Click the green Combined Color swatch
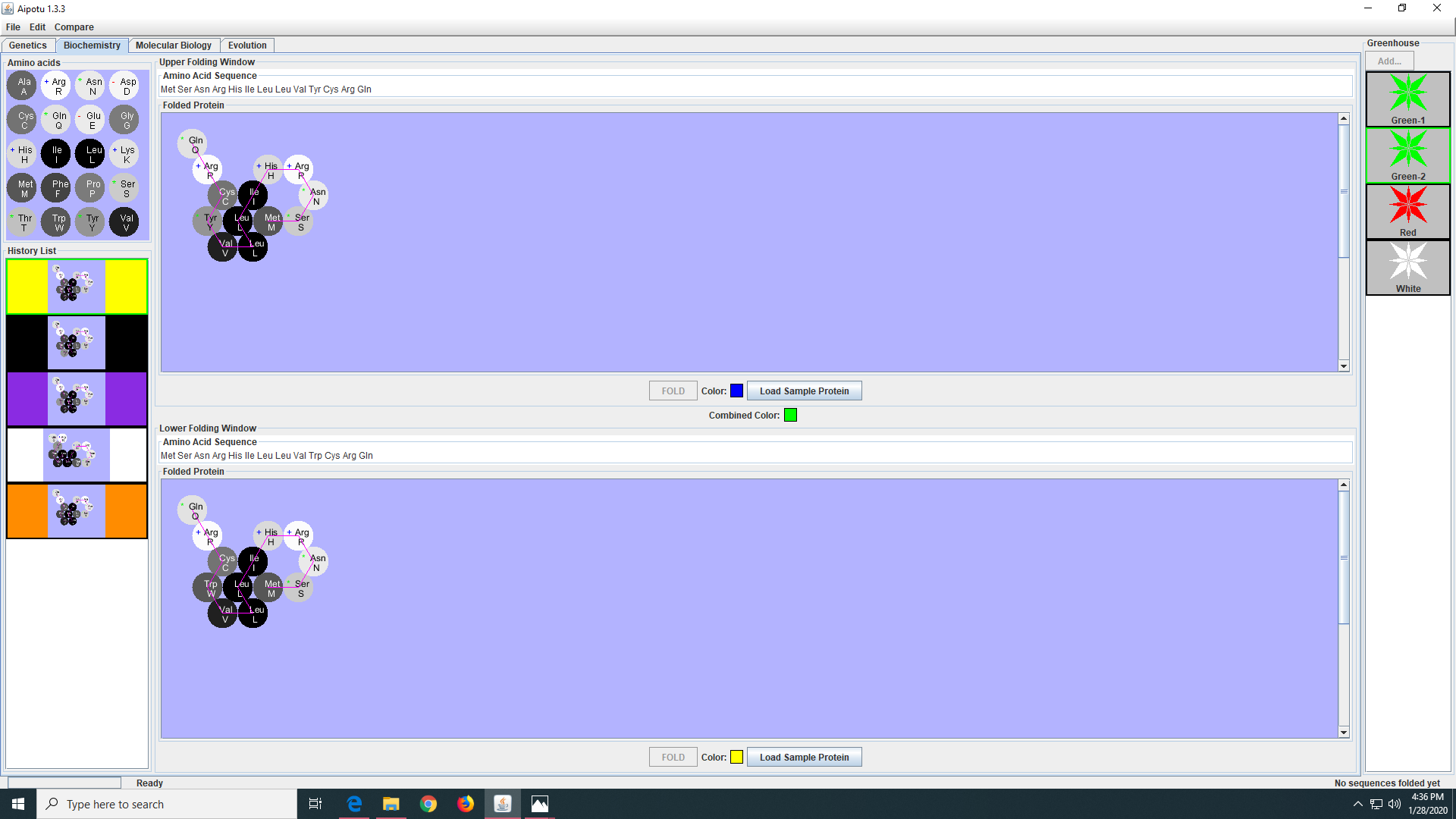Image resolution: width=1456 pixels, height=819 pixels. tap(790, 416)
